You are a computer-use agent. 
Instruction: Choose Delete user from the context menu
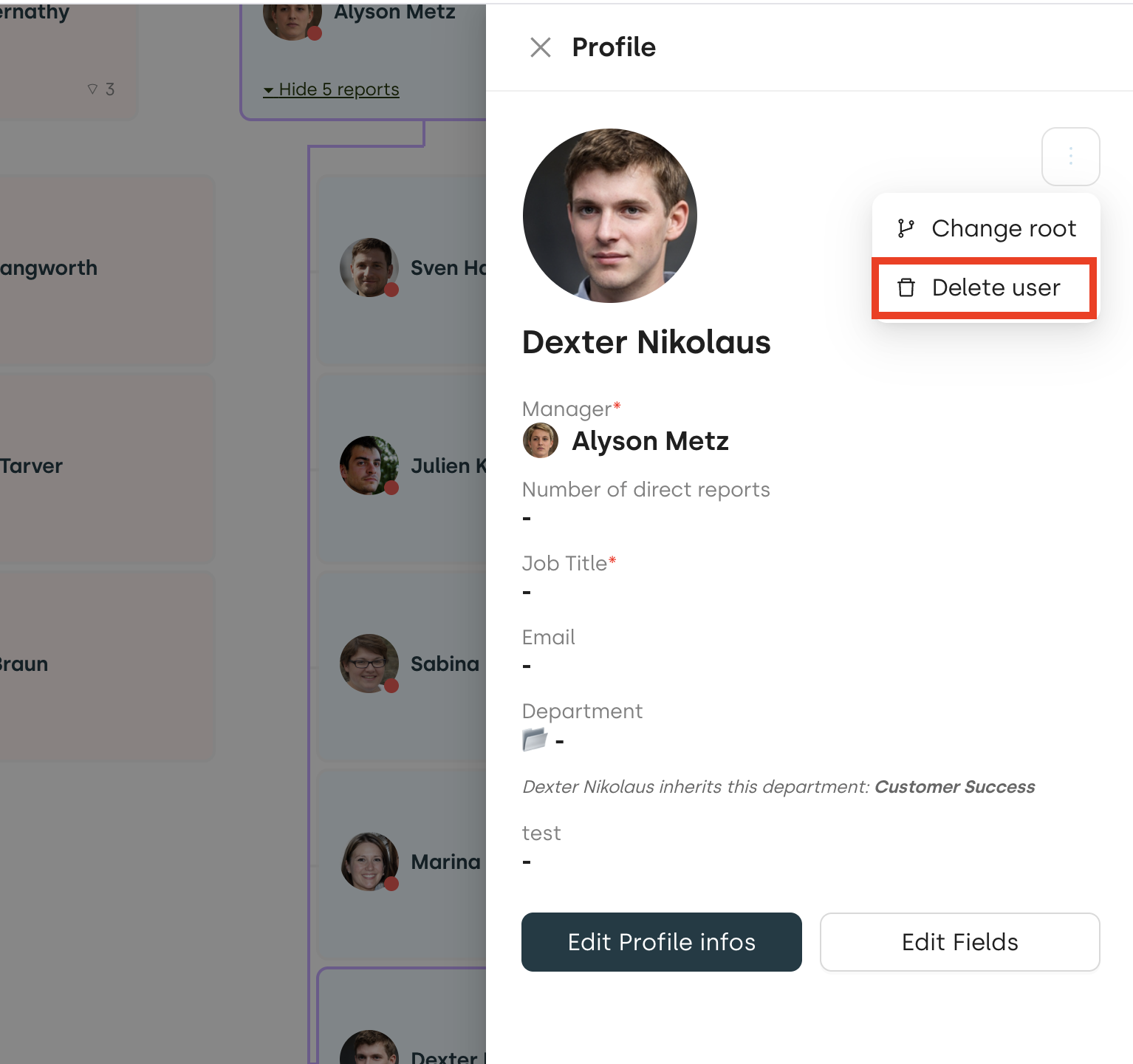point(996,287)
